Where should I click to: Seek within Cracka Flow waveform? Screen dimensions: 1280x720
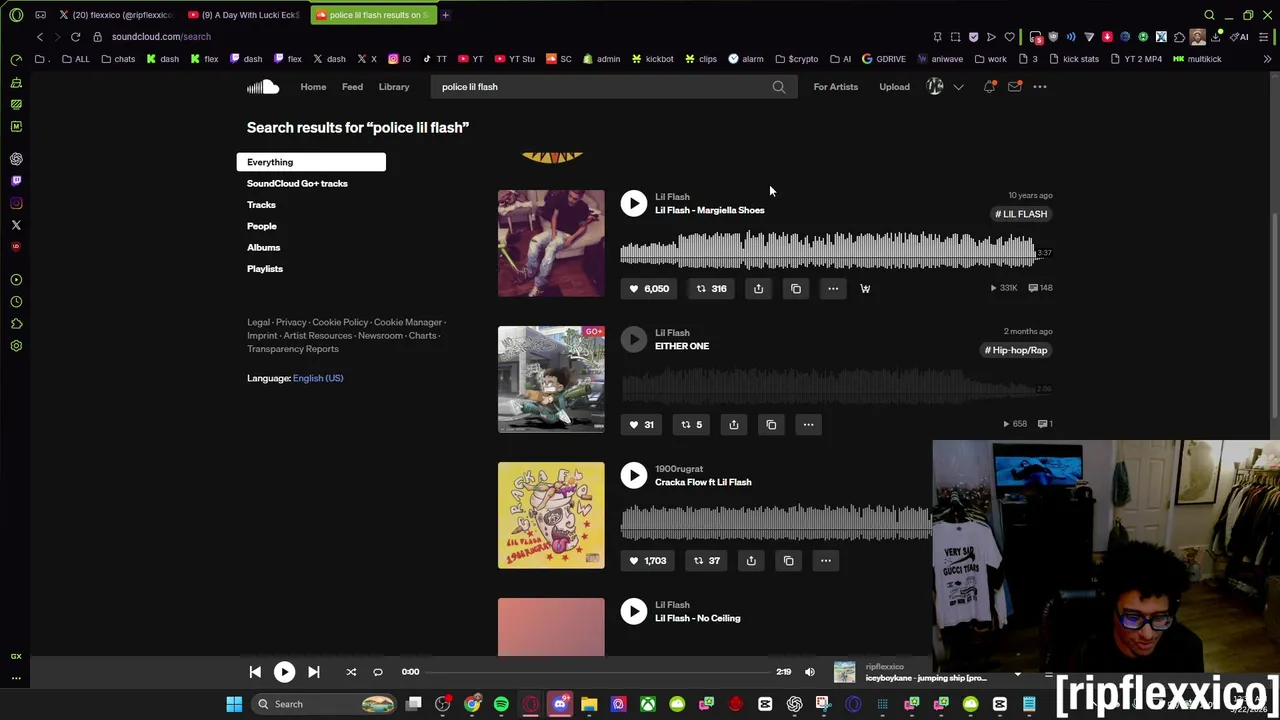776,524
